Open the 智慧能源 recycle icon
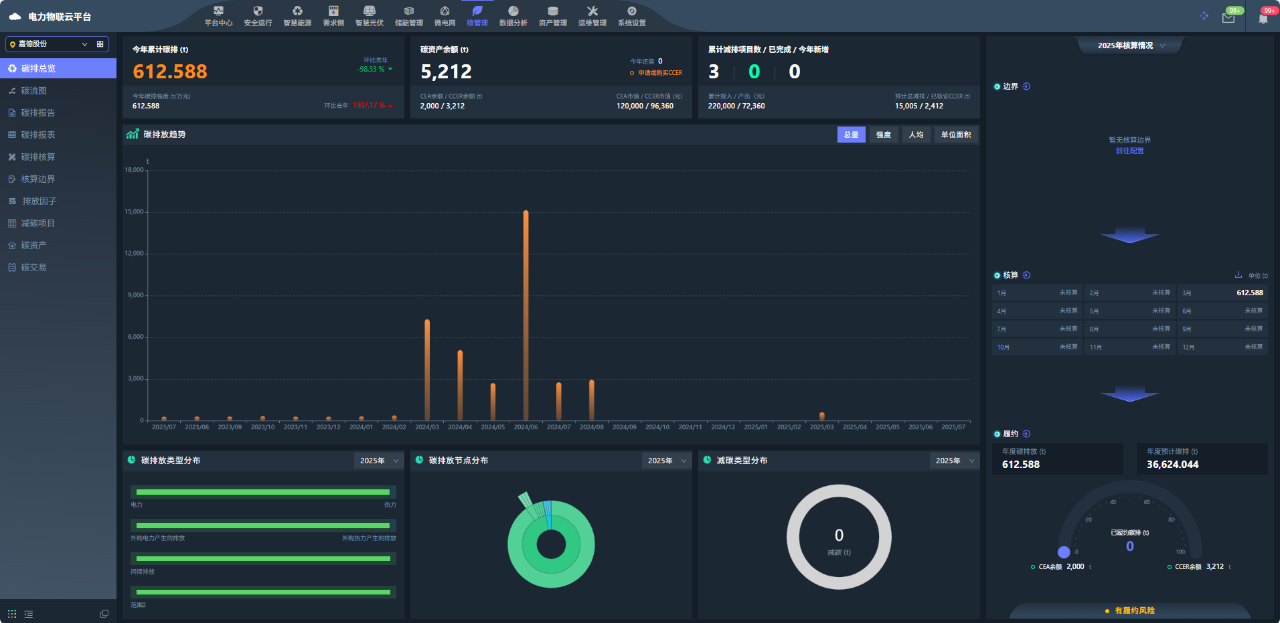This screenshot has width=1280, height=623. click(297, 11)
